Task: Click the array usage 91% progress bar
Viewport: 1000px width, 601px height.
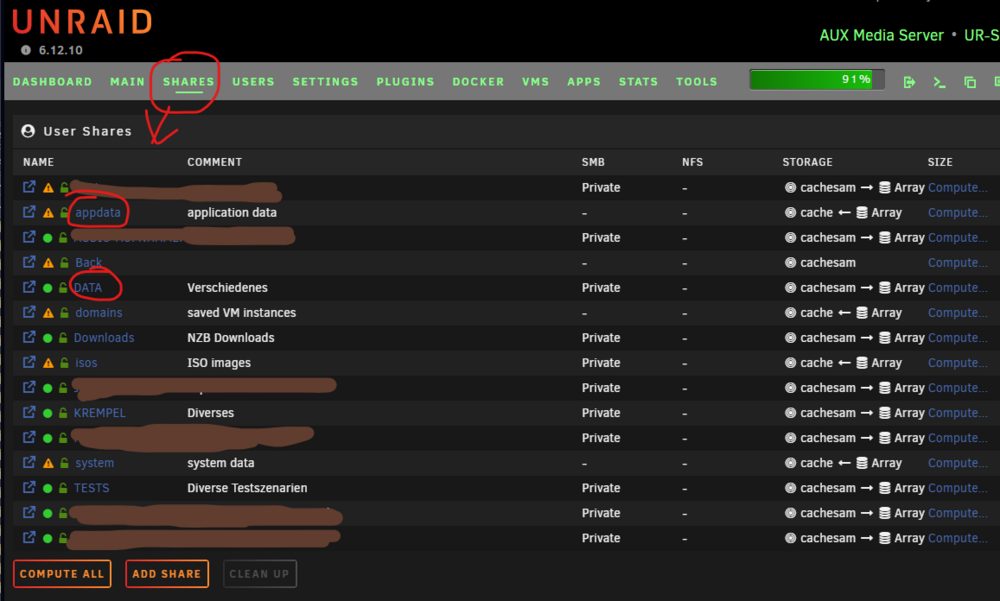Action: pos(817,80)
